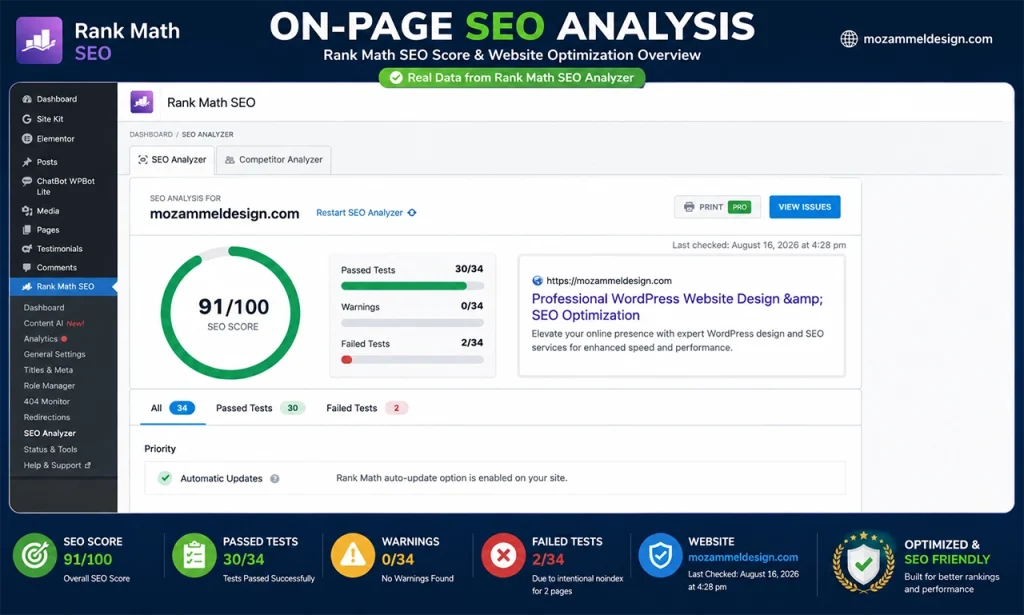Click the footer mozammeldesign.com website link
Screen dimensions: 1024x615
click(x=743, y=558)
